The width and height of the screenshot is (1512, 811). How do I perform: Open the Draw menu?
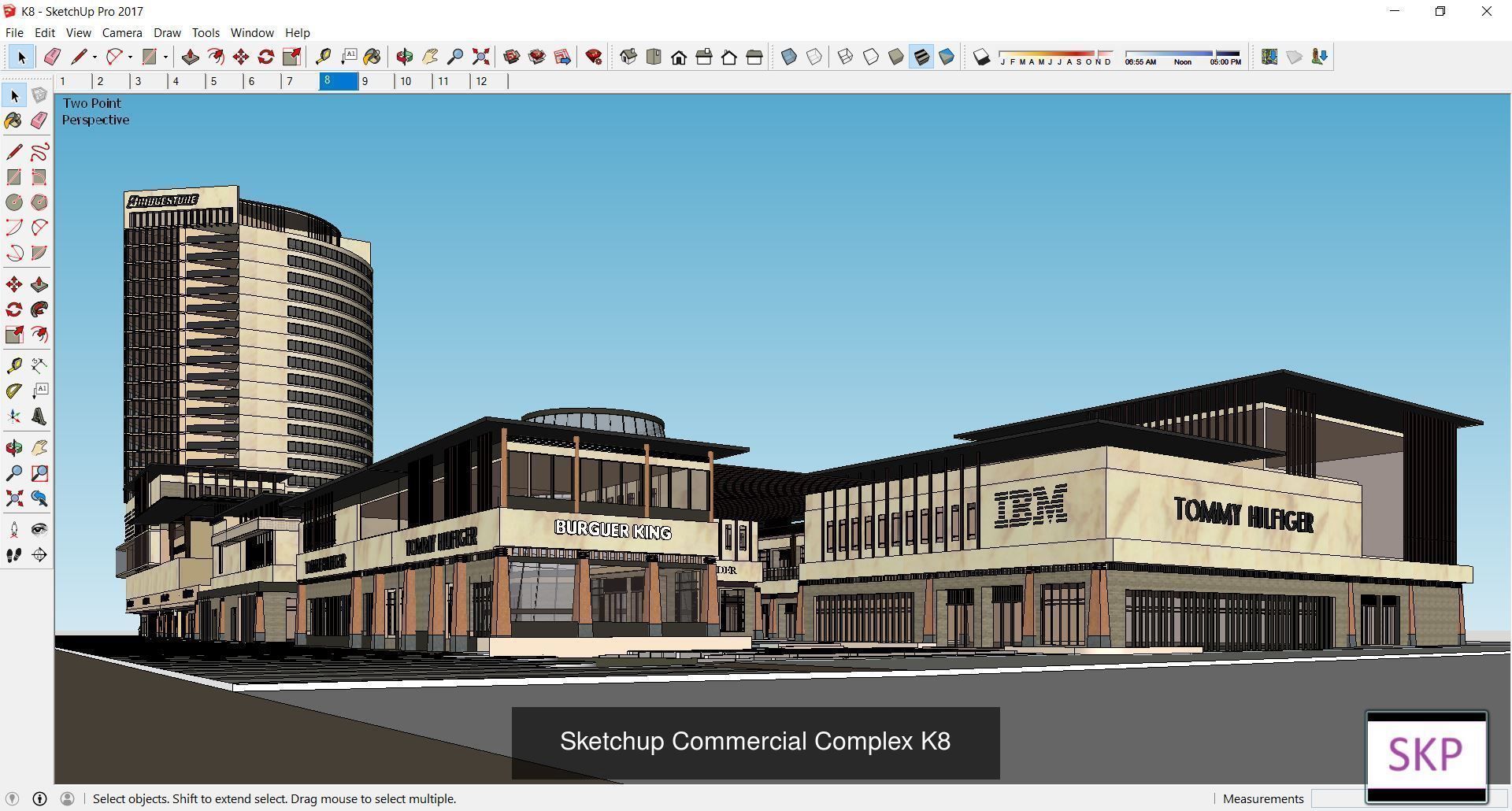click(167, 32)
